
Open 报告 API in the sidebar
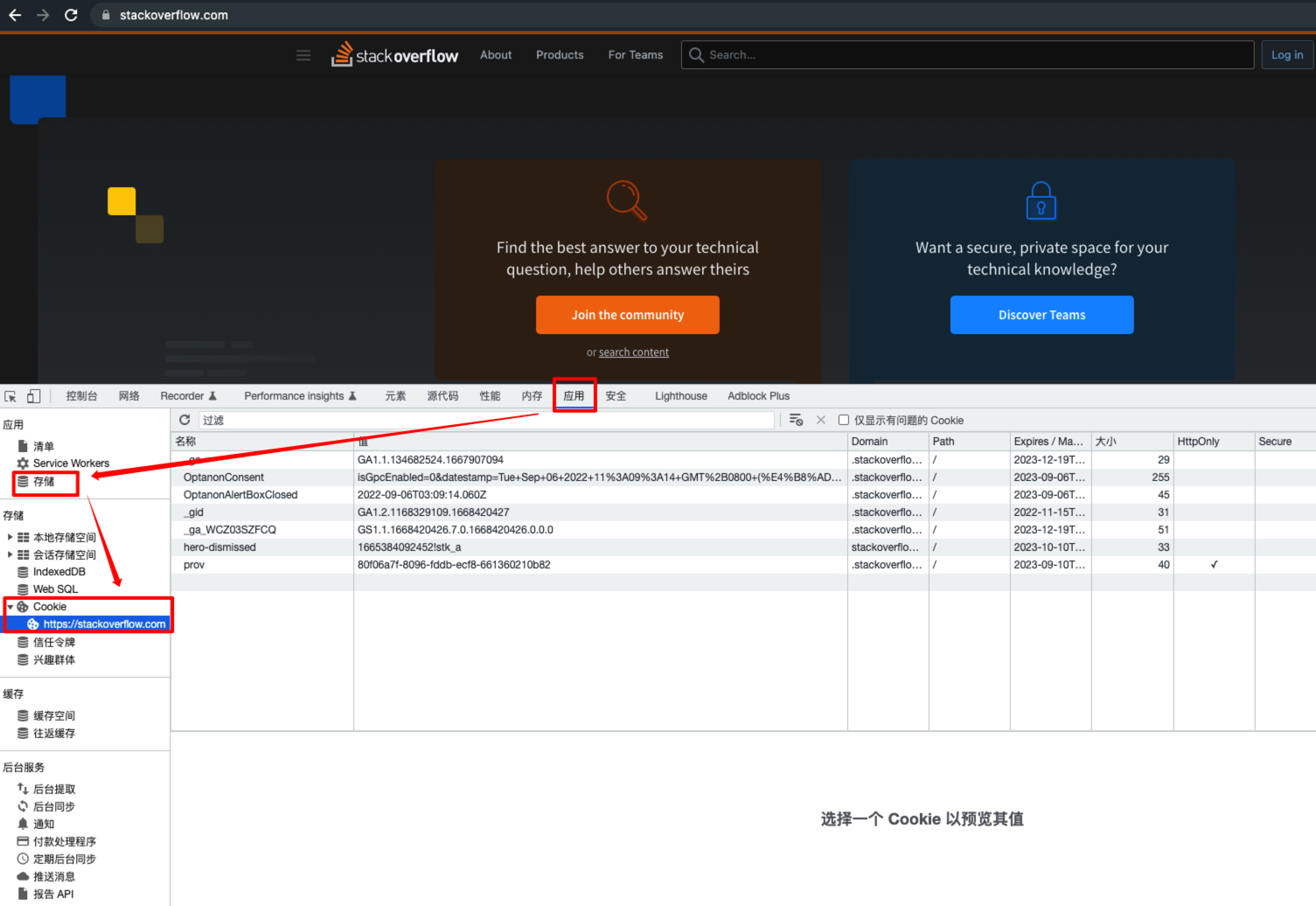(53, 894)
